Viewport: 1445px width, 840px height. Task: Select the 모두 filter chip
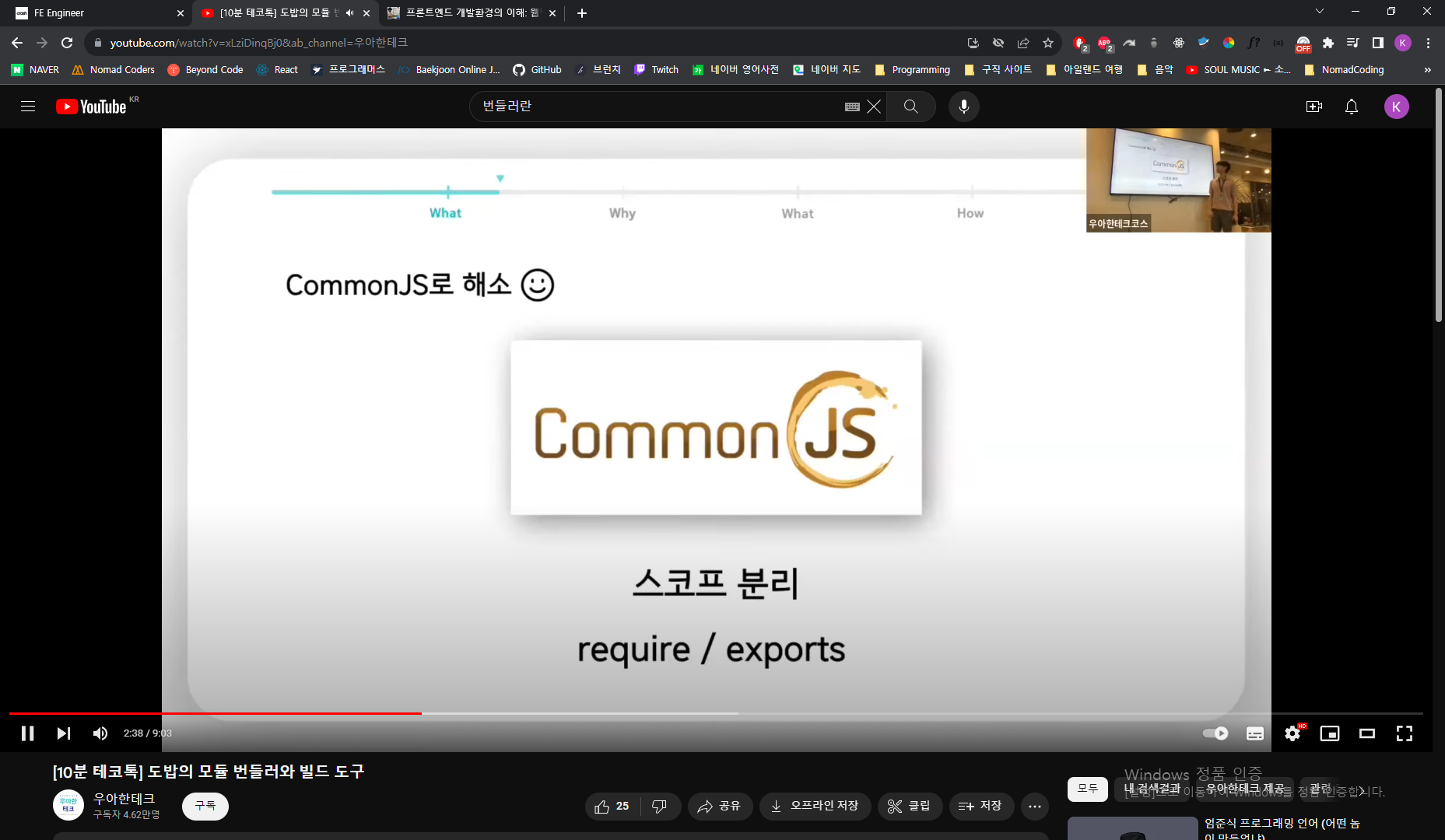click(x=1088, y=789)
